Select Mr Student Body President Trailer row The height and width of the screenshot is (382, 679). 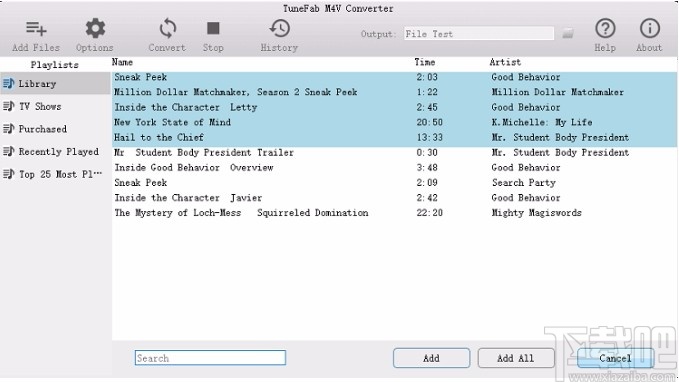394,152
